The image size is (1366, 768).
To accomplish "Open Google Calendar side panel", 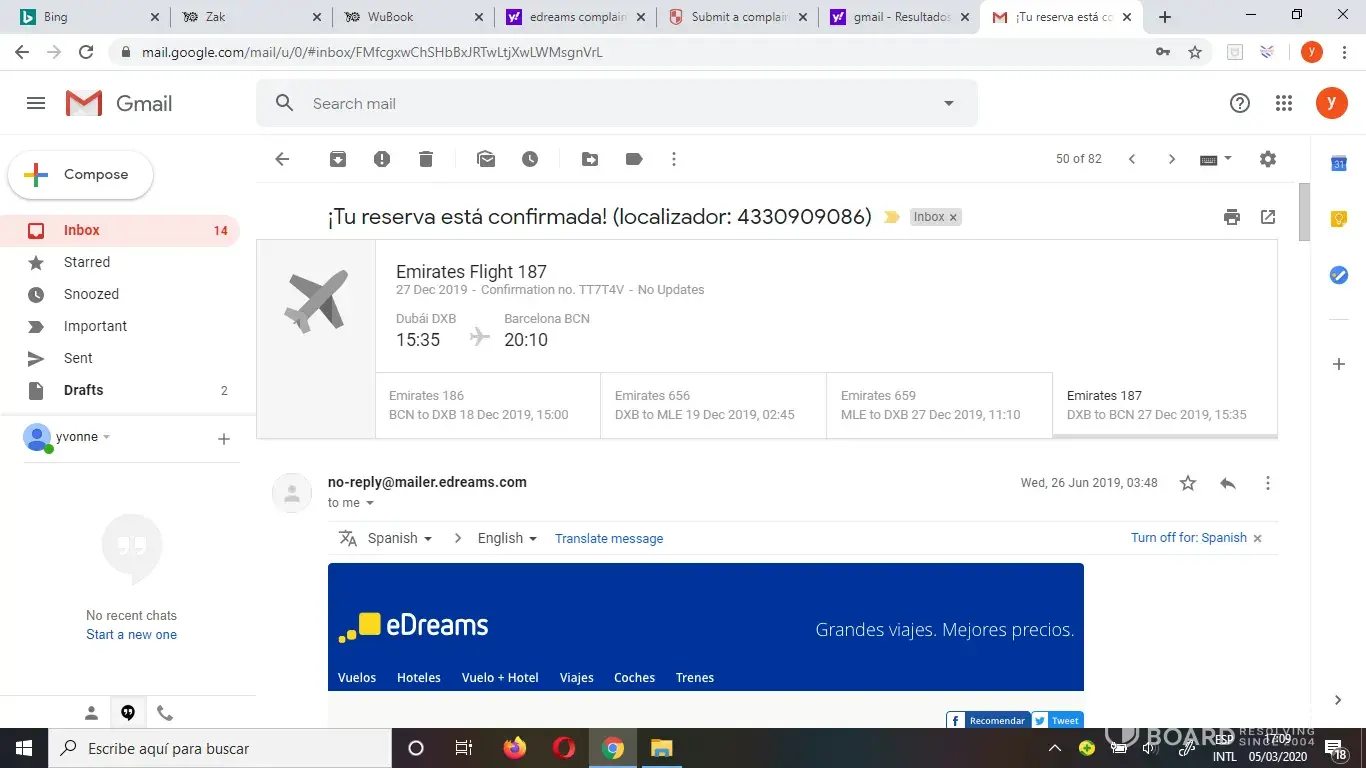I will click(x=1339, y=164).
